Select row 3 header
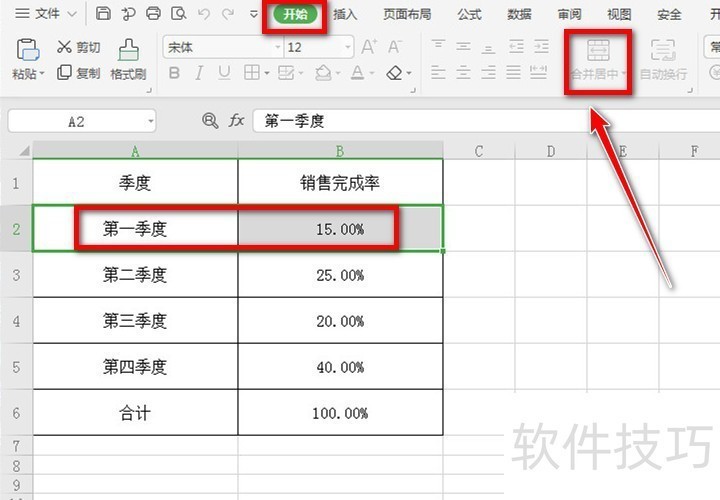 (x=16, y=275)
